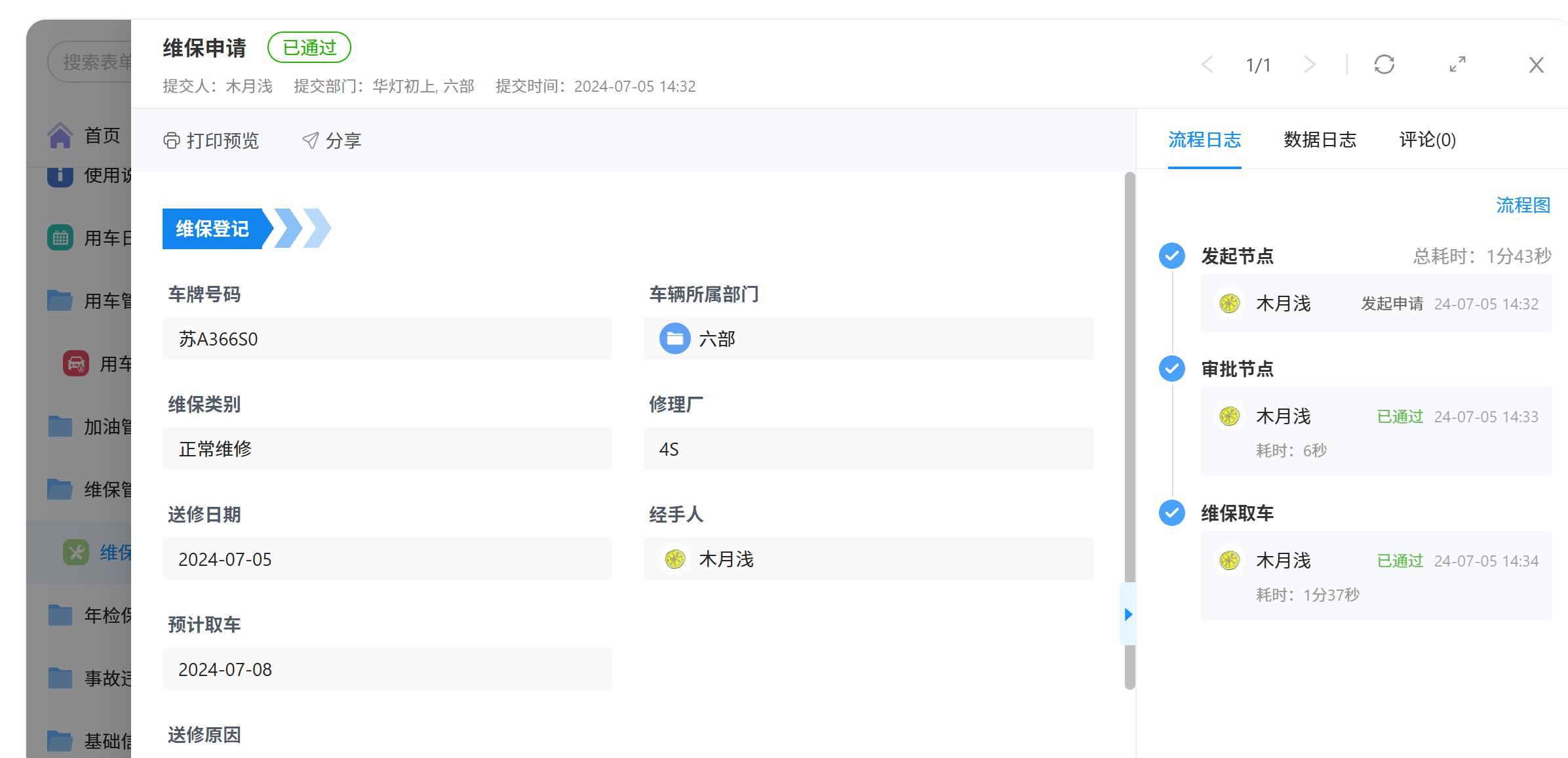Expand the panel to fullscreen

1457,64
